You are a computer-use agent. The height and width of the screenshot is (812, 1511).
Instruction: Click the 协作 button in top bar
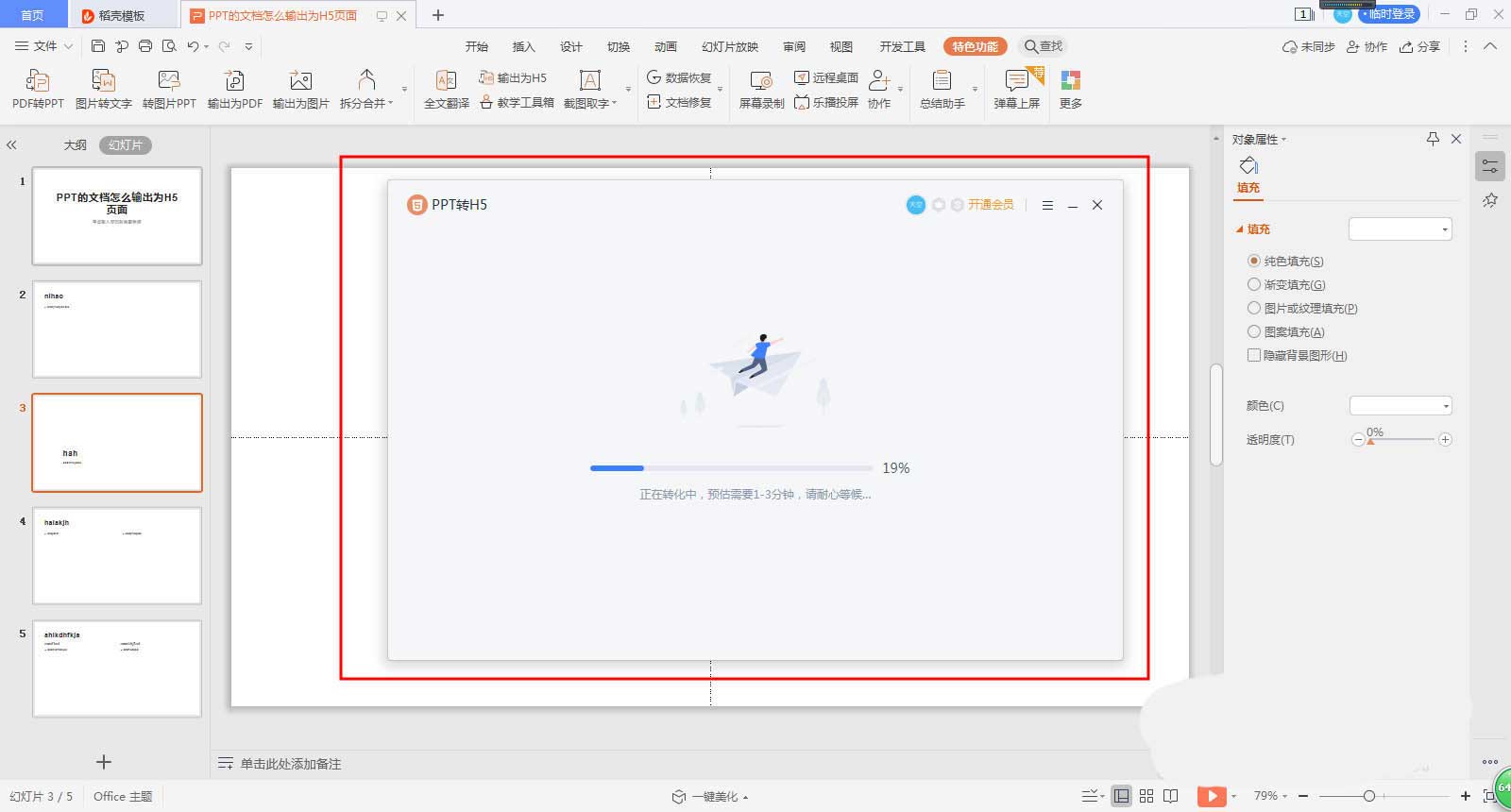1367,46
